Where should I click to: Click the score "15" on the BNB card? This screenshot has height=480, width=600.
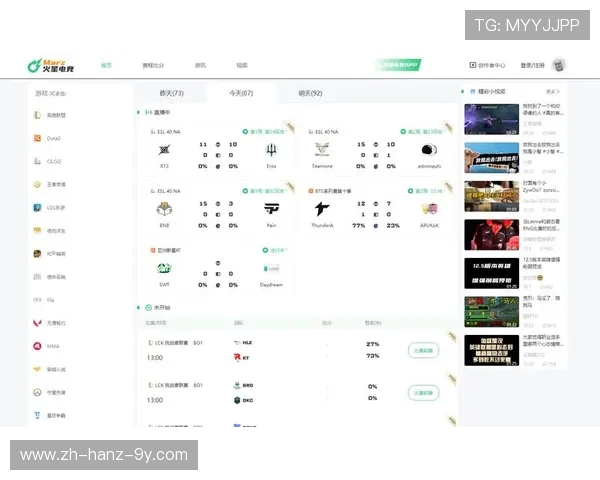(203, 204)
